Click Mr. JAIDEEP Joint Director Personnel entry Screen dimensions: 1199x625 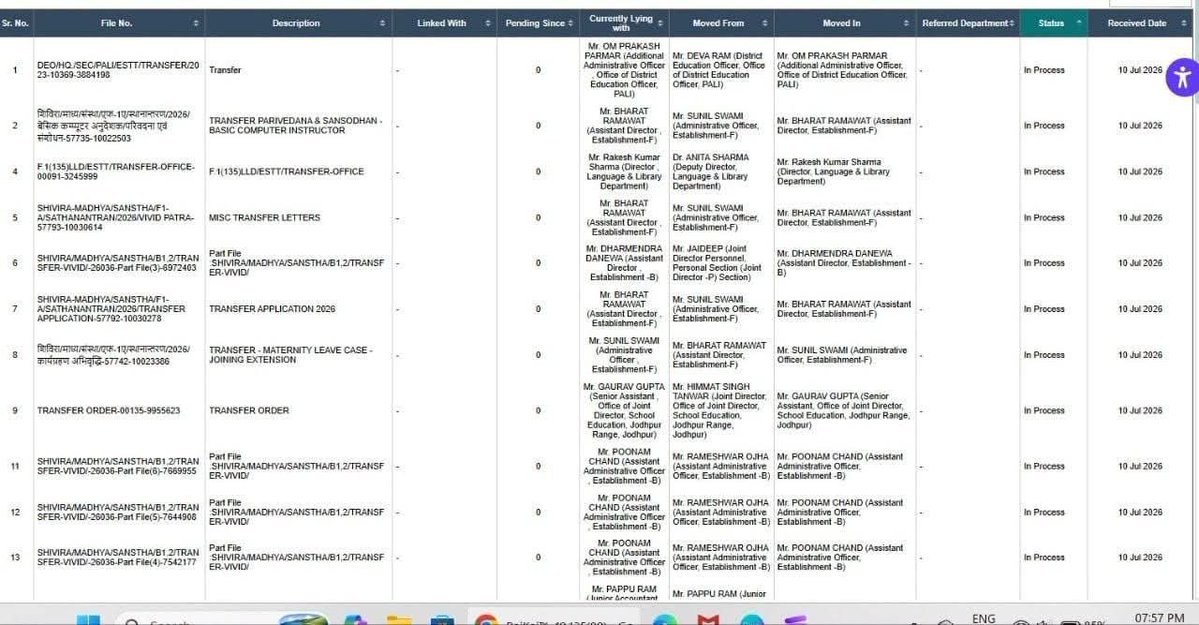[717, 263]
